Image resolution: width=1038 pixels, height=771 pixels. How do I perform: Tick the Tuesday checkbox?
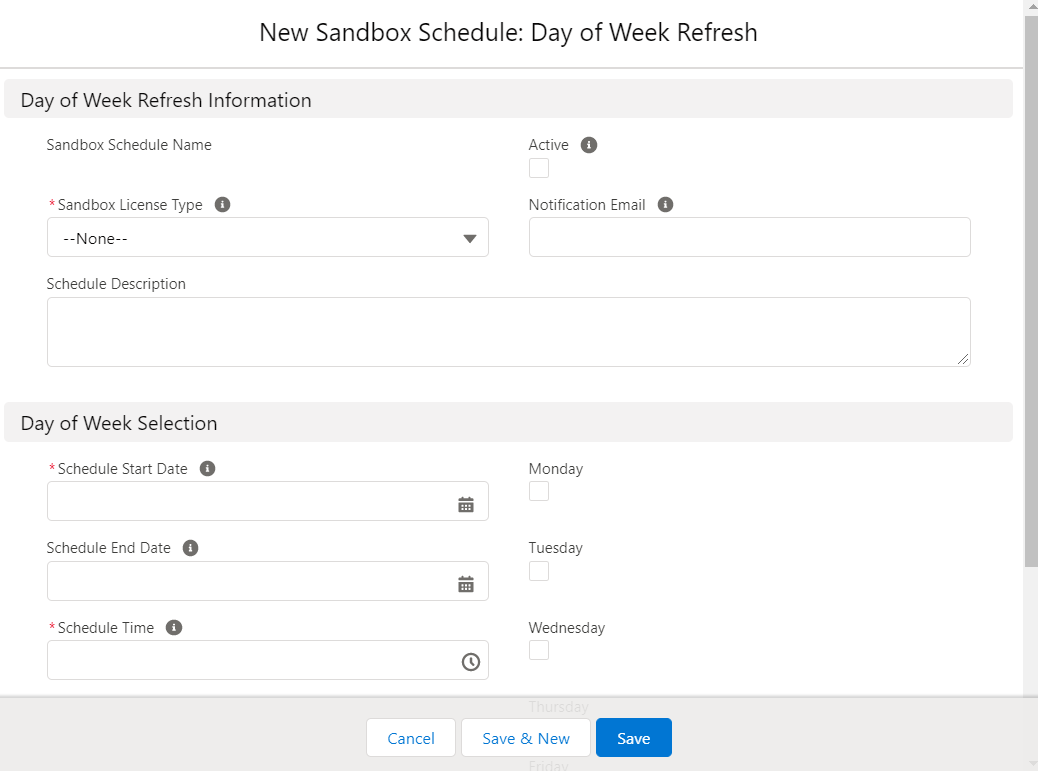pos(539,571)
